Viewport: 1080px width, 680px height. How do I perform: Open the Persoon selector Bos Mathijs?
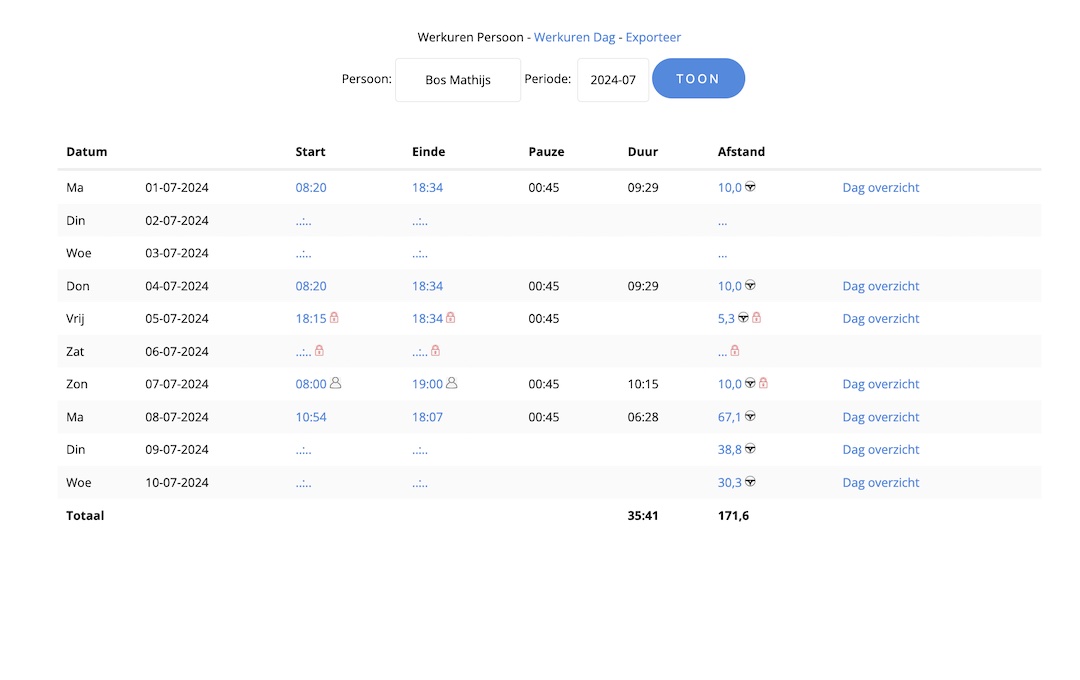tap(458, 80)
